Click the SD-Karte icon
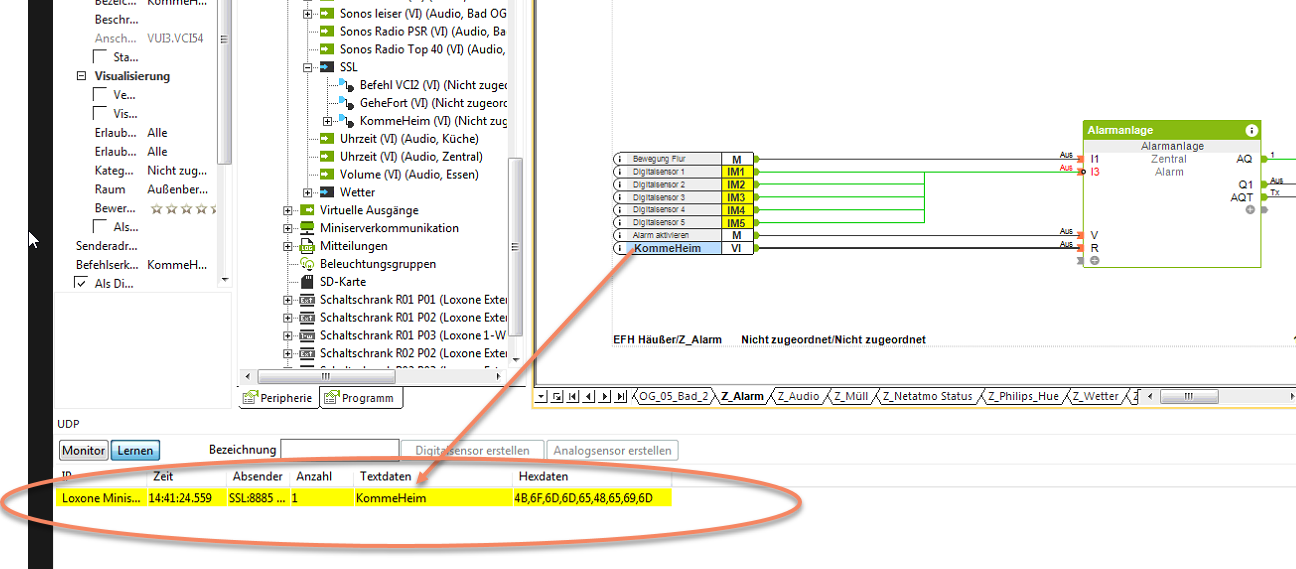The width and height of the screenshot is (1296, 569). tap(307, 282)
